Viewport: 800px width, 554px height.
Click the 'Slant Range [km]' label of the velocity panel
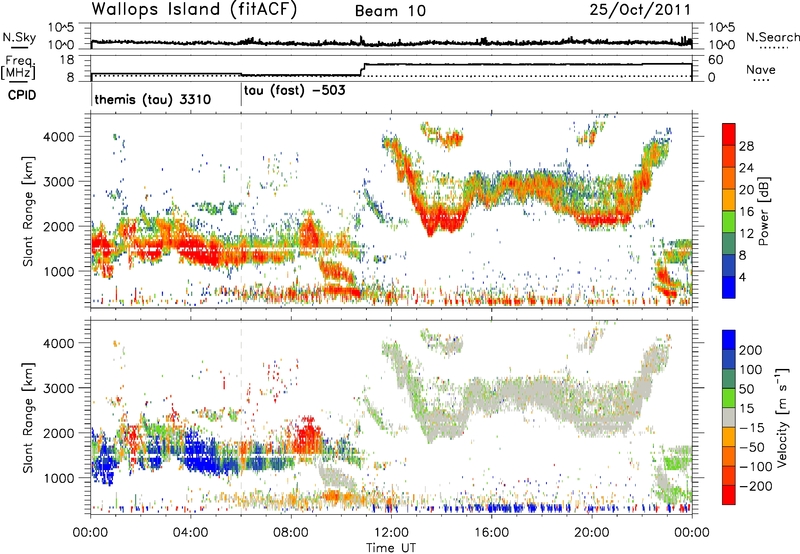point(28,417)
